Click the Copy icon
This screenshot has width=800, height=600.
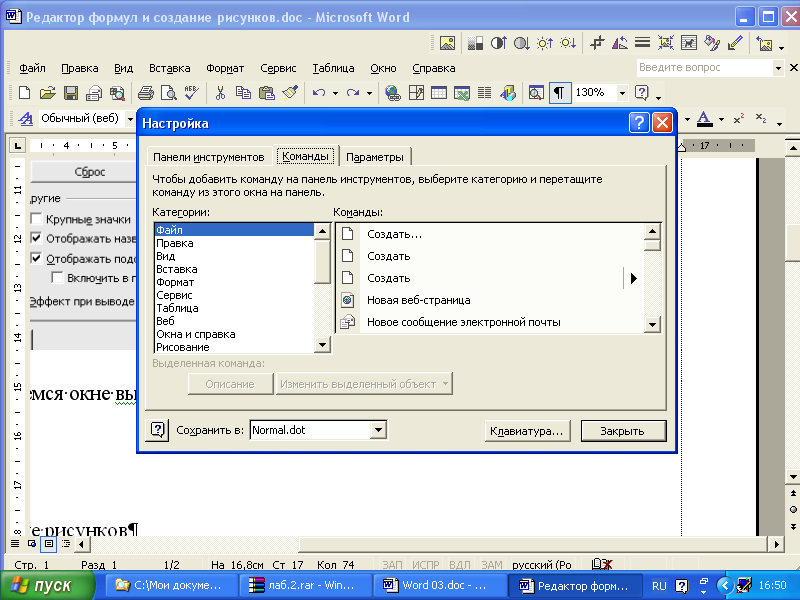[243, 93]
